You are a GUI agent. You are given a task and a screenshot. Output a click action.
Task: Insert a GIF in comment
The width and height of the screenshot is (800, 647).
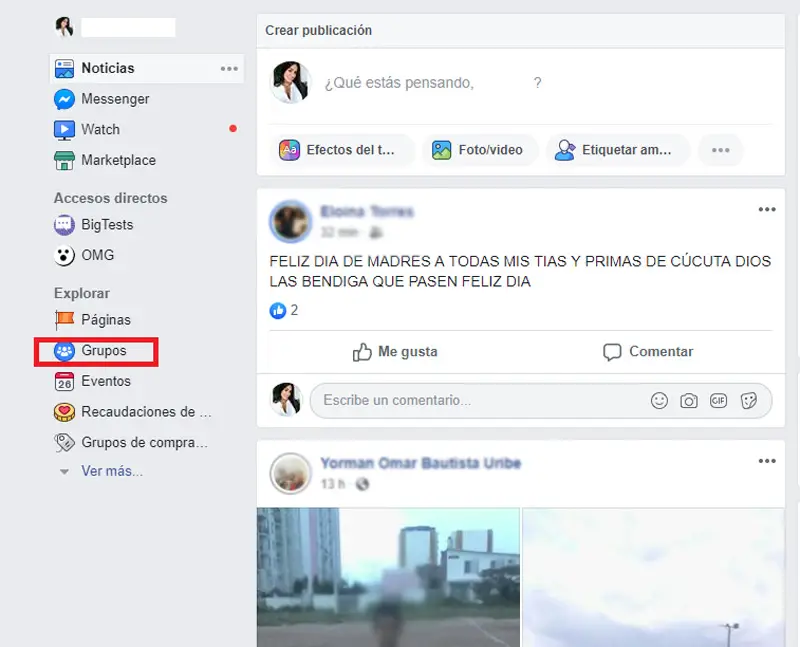click(x=718, y=401)
